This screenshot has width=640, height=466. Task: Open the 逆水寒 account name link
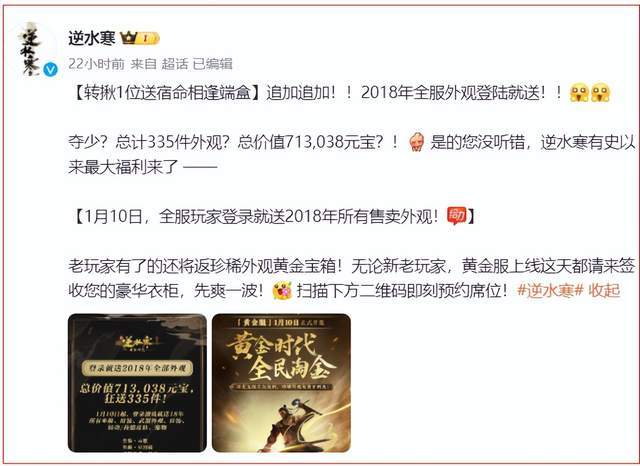pyautogui.click(x=92, y=39)
